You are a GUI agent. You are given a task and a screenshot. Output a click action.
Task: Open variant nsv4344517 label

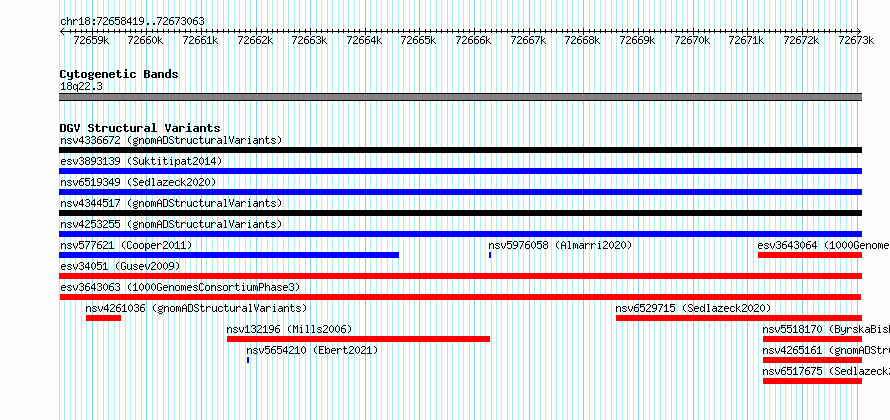tap(171, 203)
